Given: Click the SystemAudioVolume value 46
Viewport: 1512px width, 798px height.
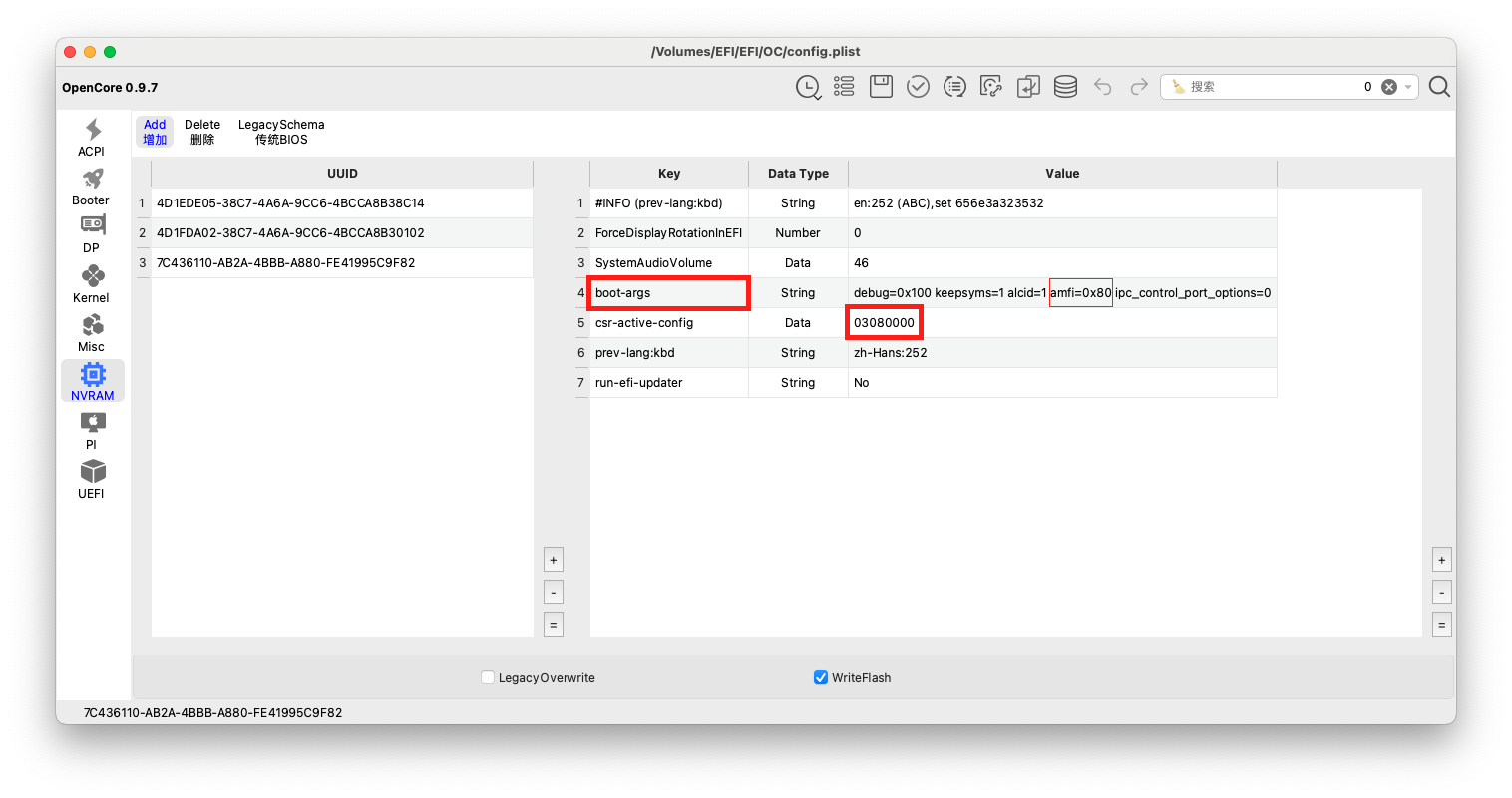Looking at the screenshot, I should point(1062,263).
